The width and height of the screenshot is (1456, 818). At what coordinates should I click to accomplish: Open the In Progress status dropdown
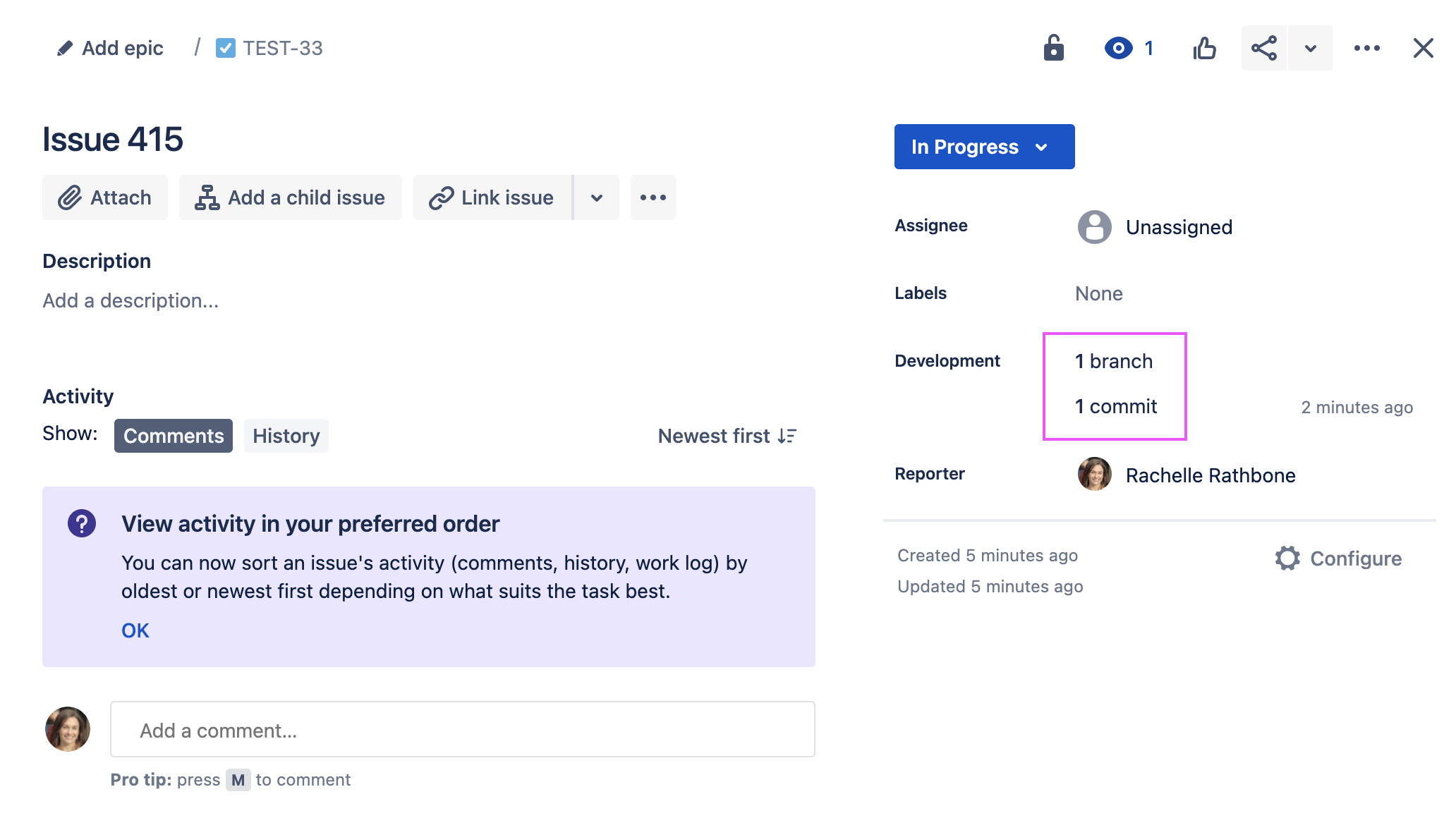[x=984, y=147]
